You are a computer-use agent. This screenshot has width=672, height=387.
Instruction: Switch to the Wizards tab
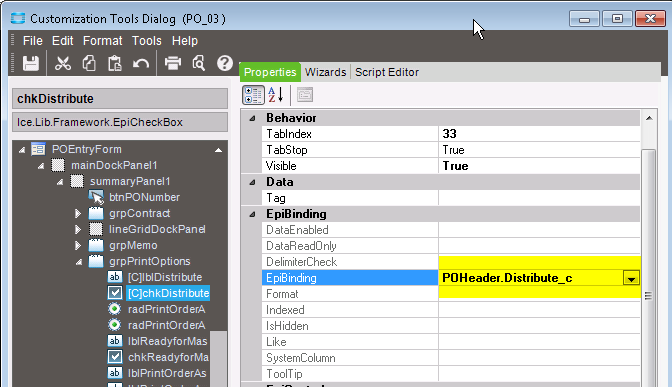pyautogui.click(x=325, y=72)
